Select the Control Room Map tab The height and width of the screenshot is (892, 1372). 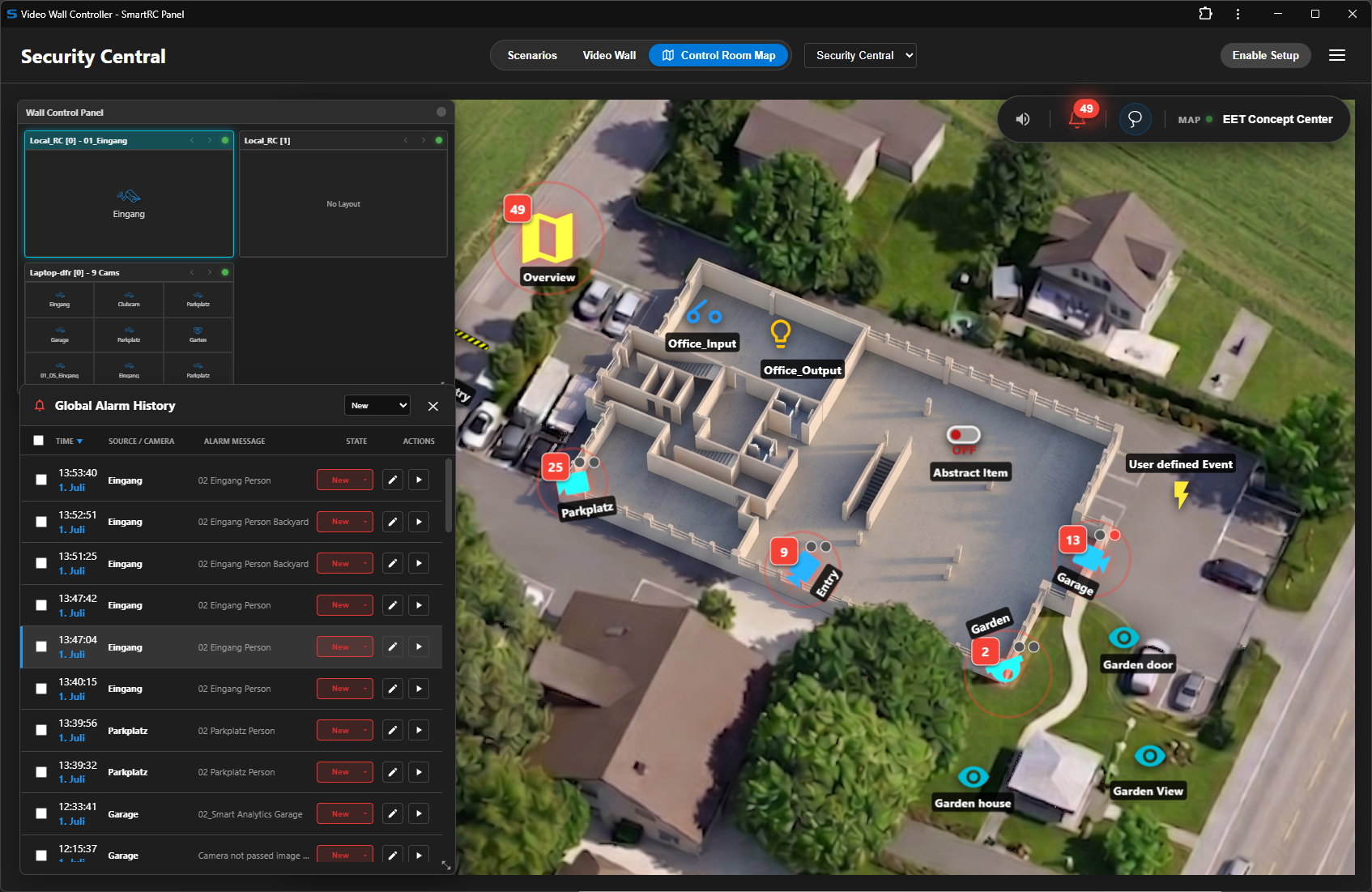tap(718, 55)
